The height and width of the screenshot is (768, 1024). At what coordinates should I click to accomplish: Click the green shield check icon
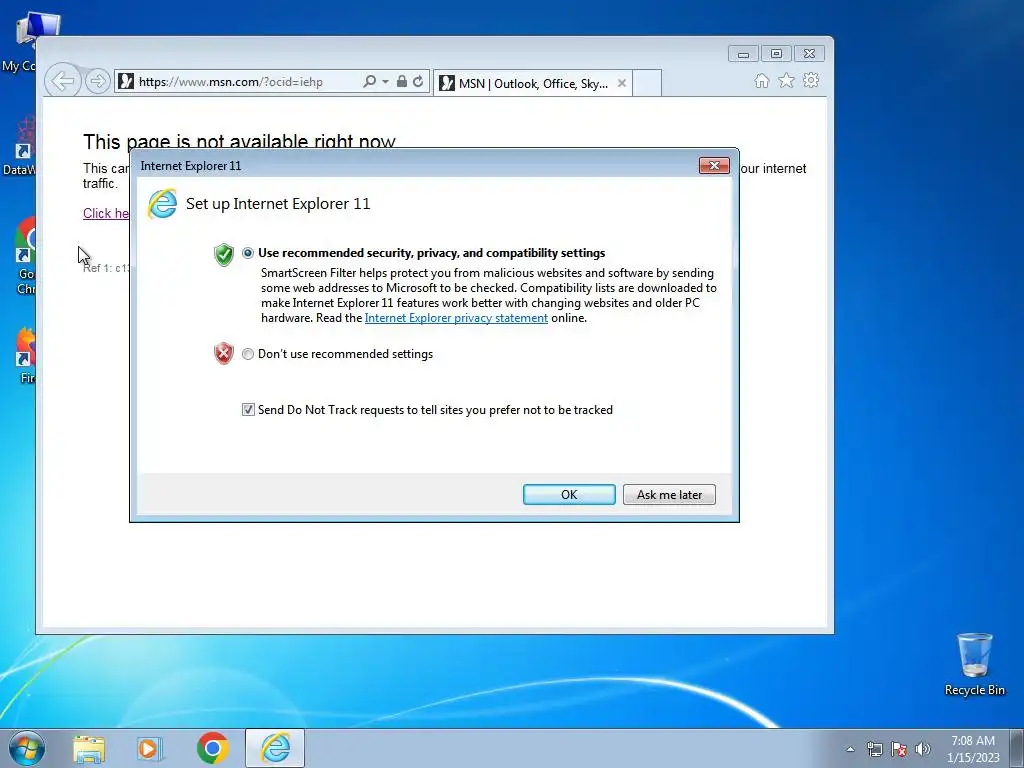[x=224, y=254]
